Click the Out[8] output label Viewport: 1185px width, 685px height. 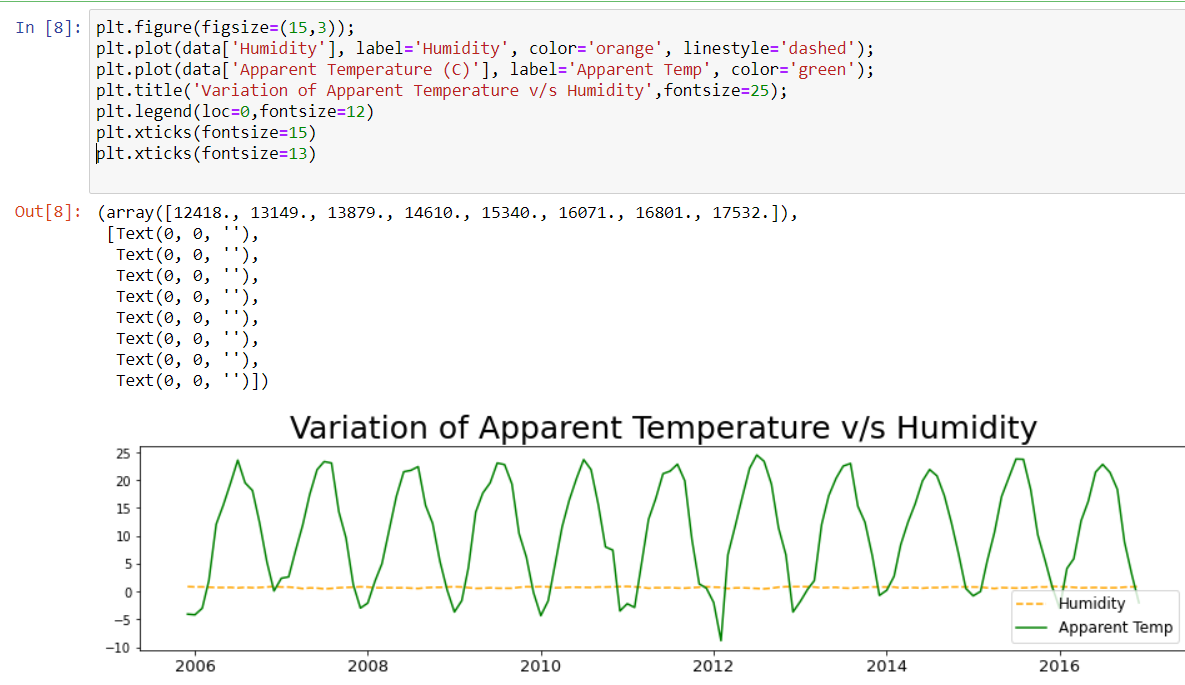click(42, 212)
